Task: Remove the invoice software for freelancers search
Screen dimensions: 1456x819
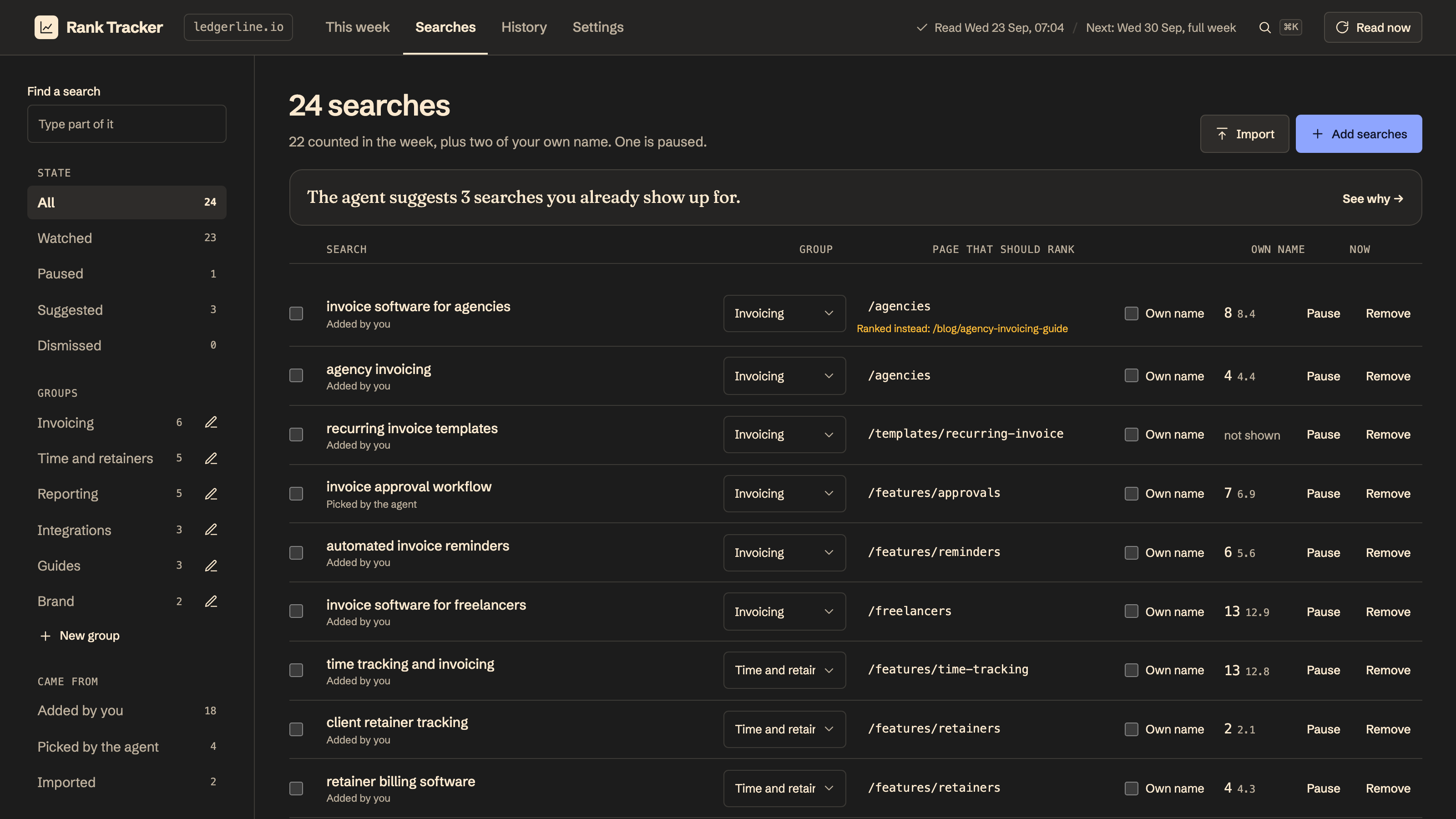Action: tap(1388, 612)
